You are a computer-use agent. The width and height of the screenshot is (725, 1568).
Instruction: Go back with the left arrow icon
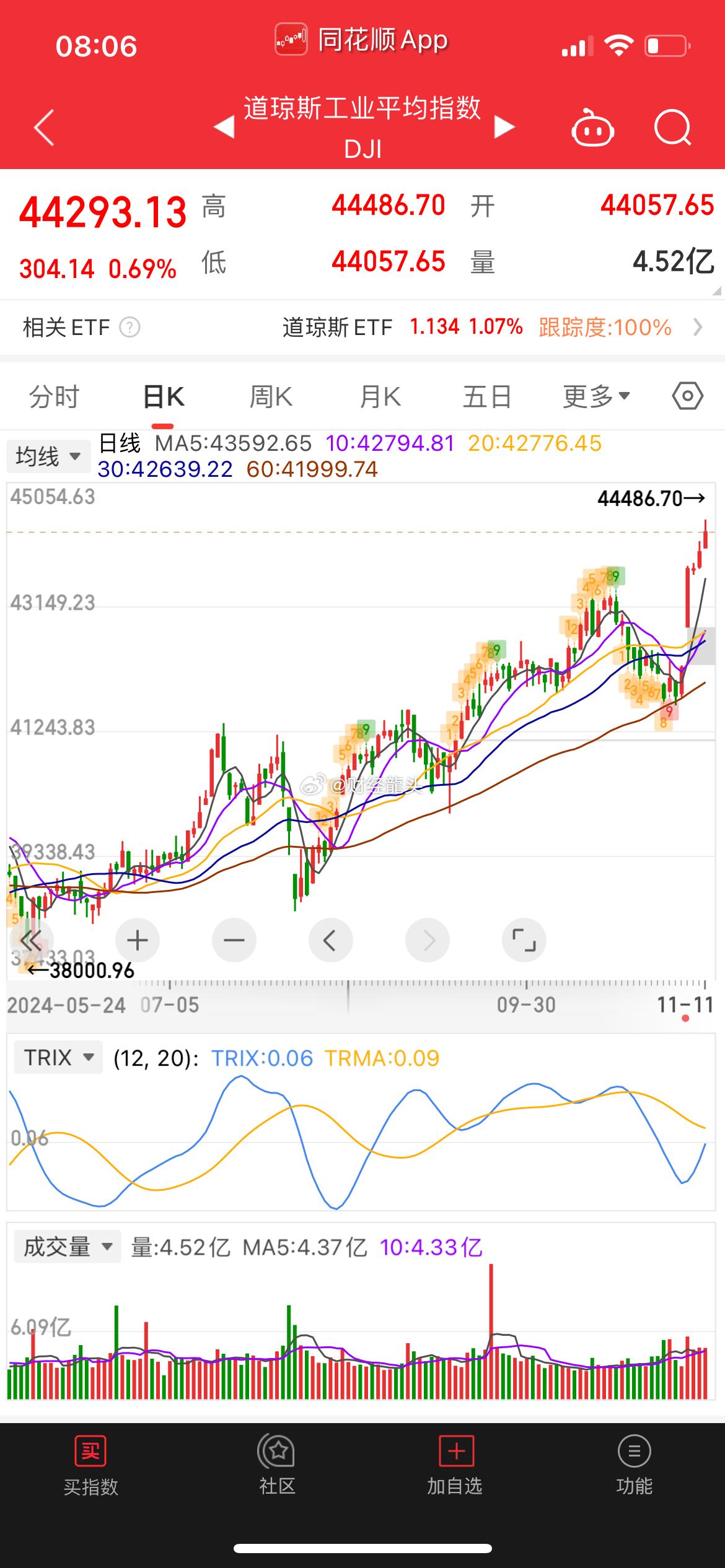pyautogui.click(x=44, y=128)
